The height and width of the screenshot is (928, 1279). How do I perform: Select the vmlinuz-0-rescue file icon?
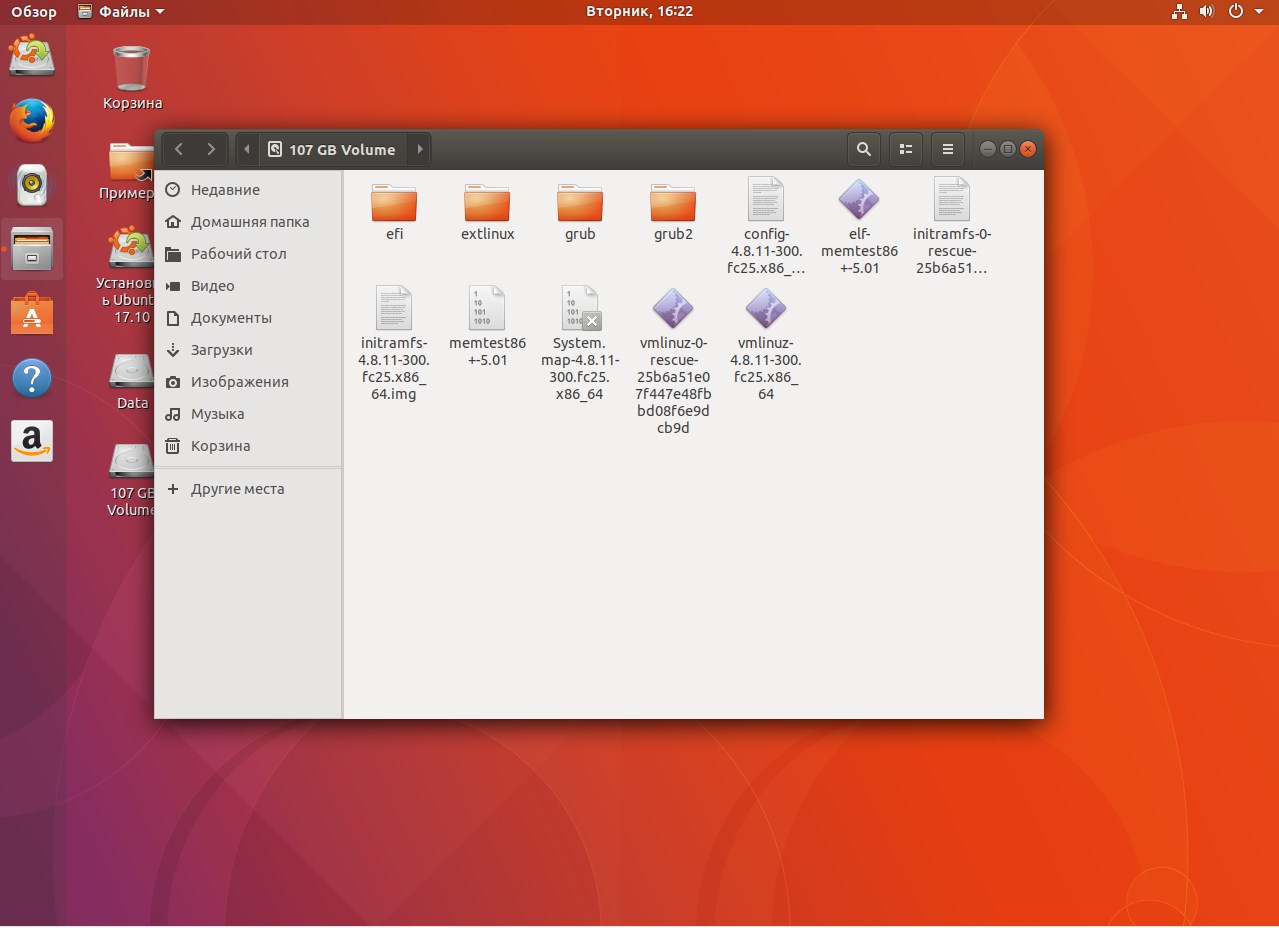coord(673,308)
